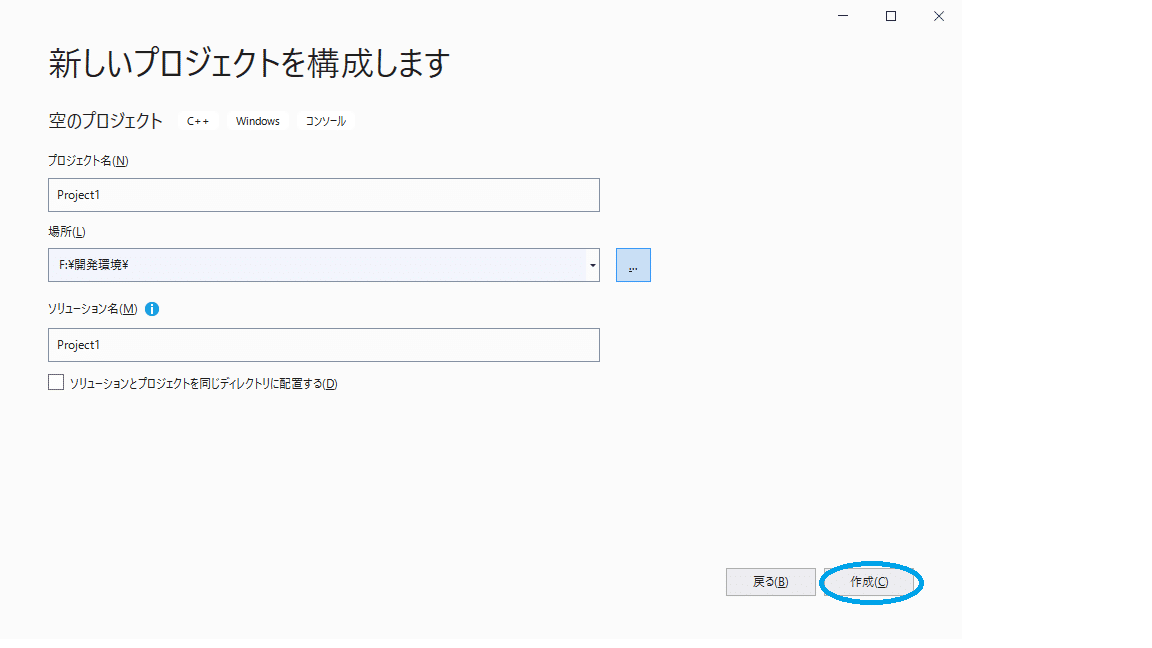Select the Windows platform tag
This screenshot has width=1152, height=648.
[257, 120]
